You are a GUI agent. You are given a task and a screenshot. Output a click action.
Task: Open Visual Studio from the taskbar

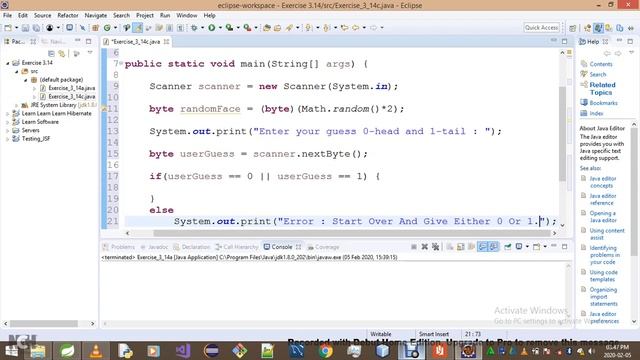tap(183, 351)
